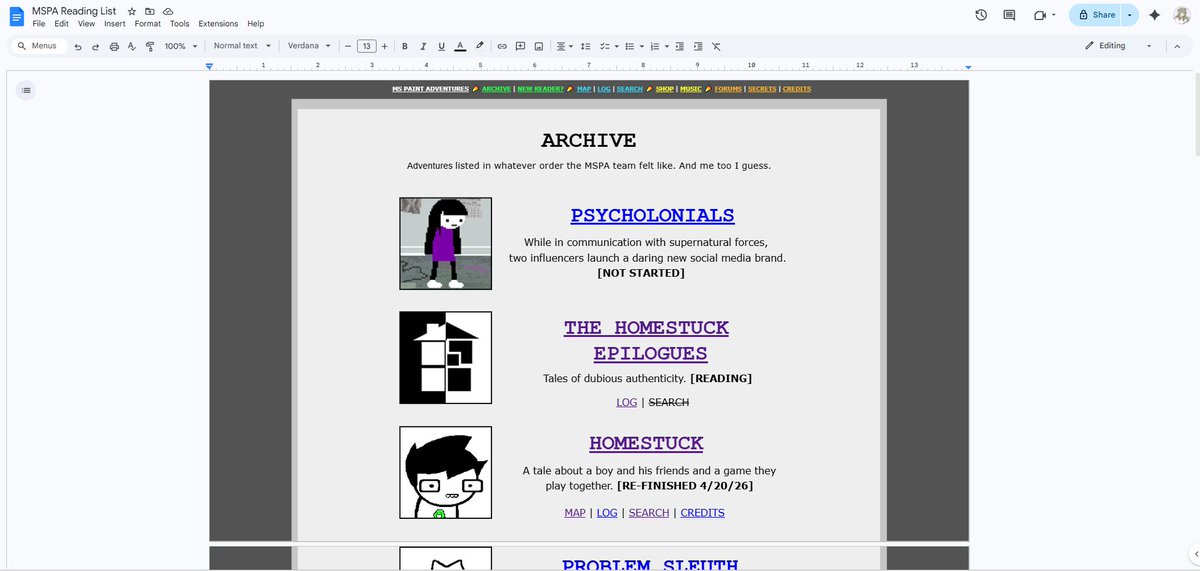Open the Edit menu
Screen dimensions: 1200x571
pyautogui.click(x=62, y=23)
